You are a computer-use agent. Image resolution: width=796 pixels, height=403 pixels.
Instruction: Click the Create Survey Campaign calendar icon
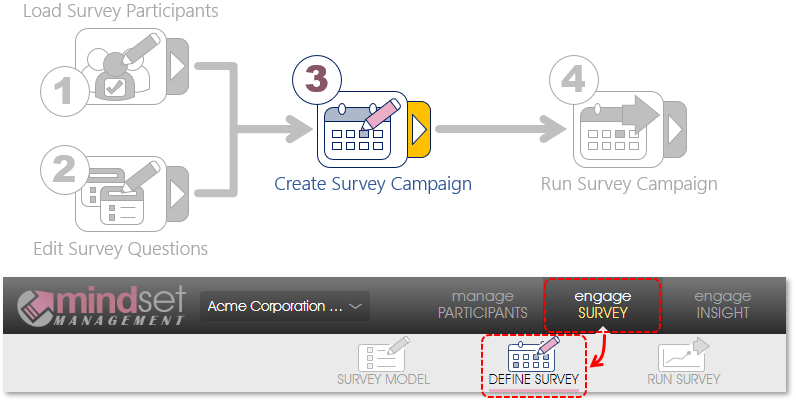pos(362,130)
